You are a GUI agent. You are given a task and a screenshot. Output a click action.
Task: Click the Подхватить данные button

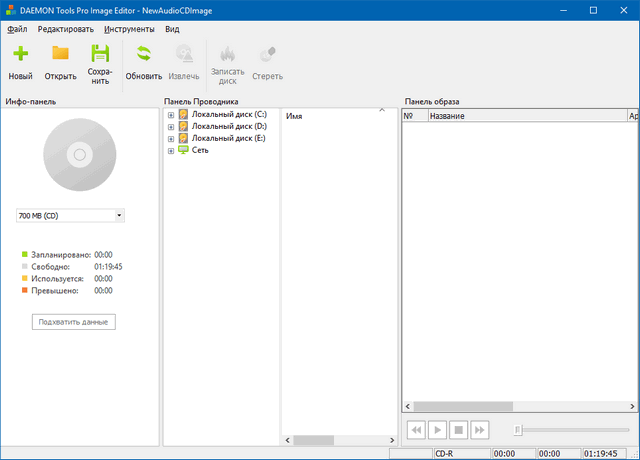tap(74, 322)
